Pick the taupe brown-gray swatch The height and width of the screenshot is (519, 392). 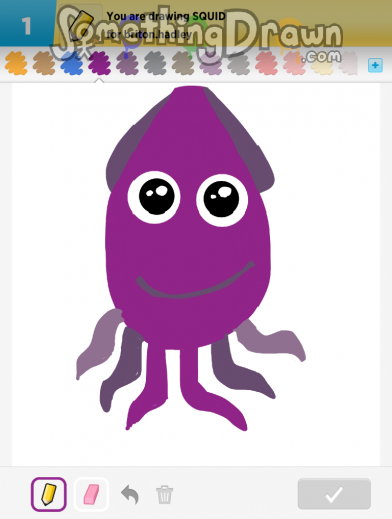pos(183,63)
